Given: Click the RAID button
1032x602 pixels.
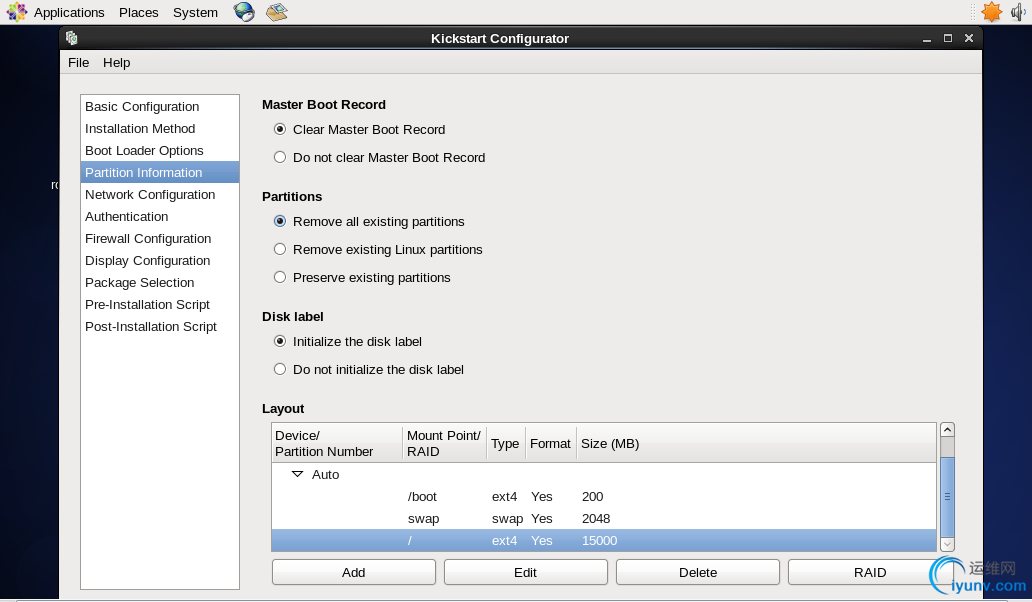Looking at the screenshot, I should [x=870, y=572].
